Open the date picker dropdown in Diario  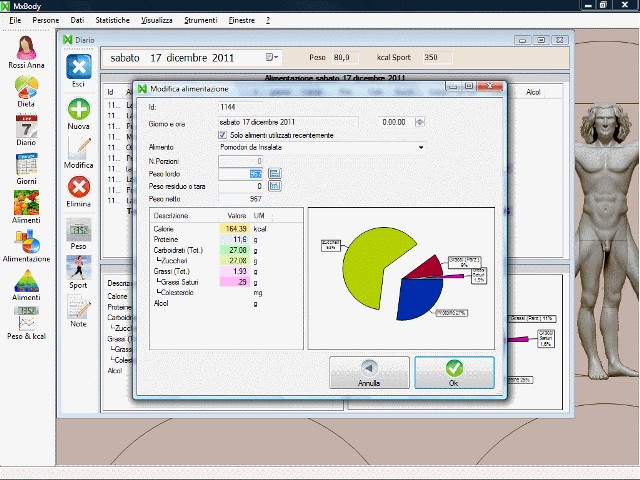(x=273, y=58)
